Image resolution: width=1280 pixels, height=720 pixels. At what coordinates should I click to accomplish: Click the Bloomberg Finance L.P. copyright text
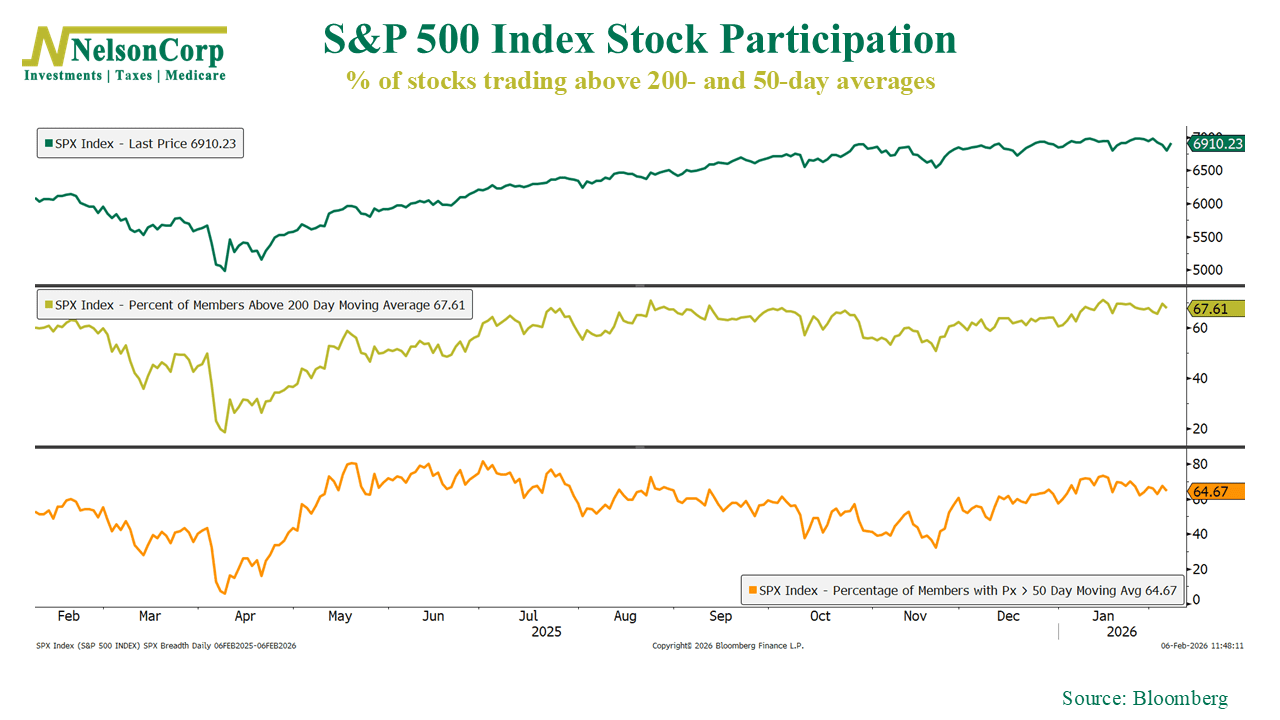click(728, 646)
